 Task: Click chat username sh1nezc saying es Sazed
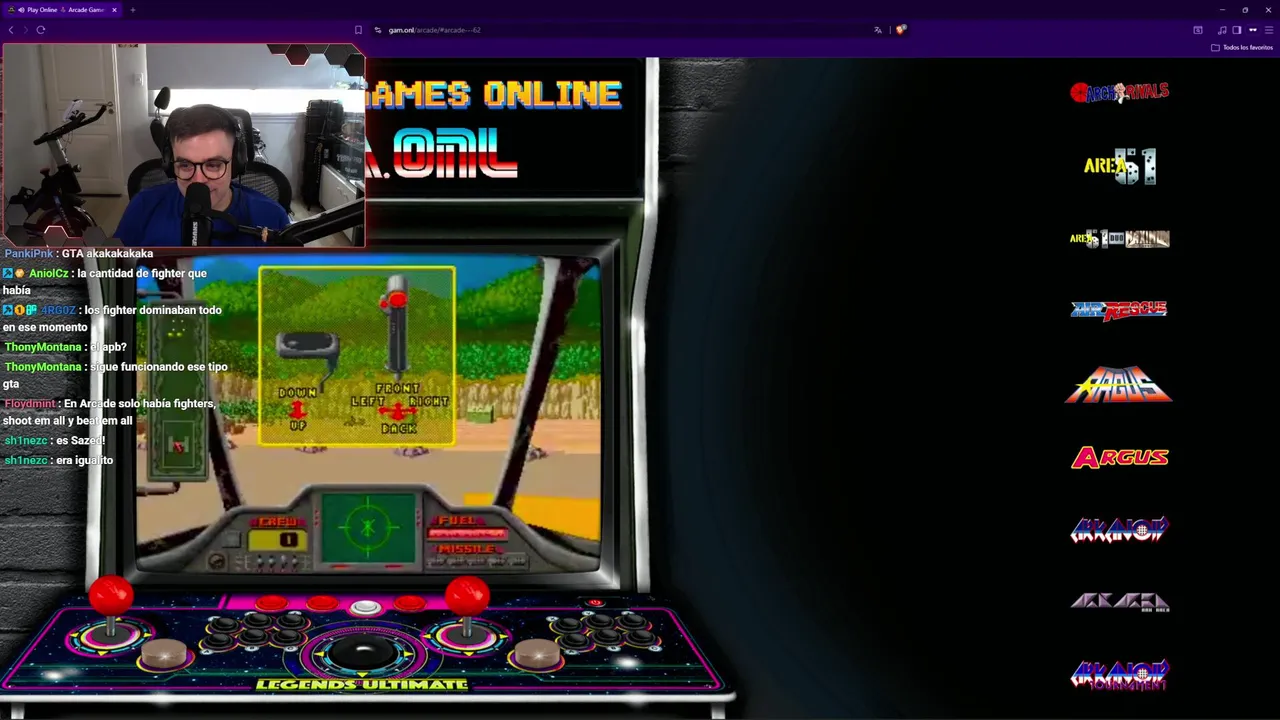(26, 441)
